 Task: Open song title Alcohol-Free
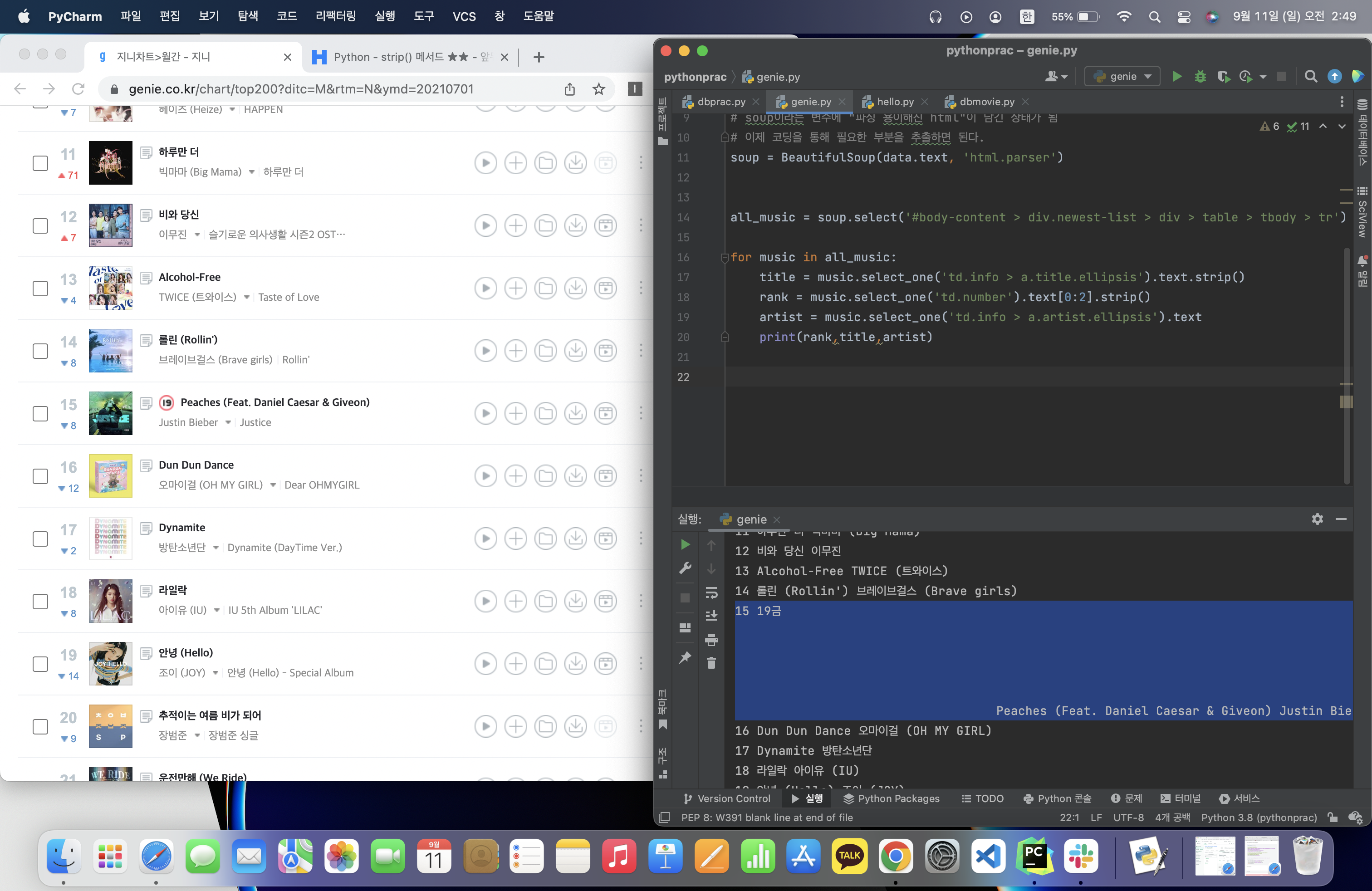(190, 277)
